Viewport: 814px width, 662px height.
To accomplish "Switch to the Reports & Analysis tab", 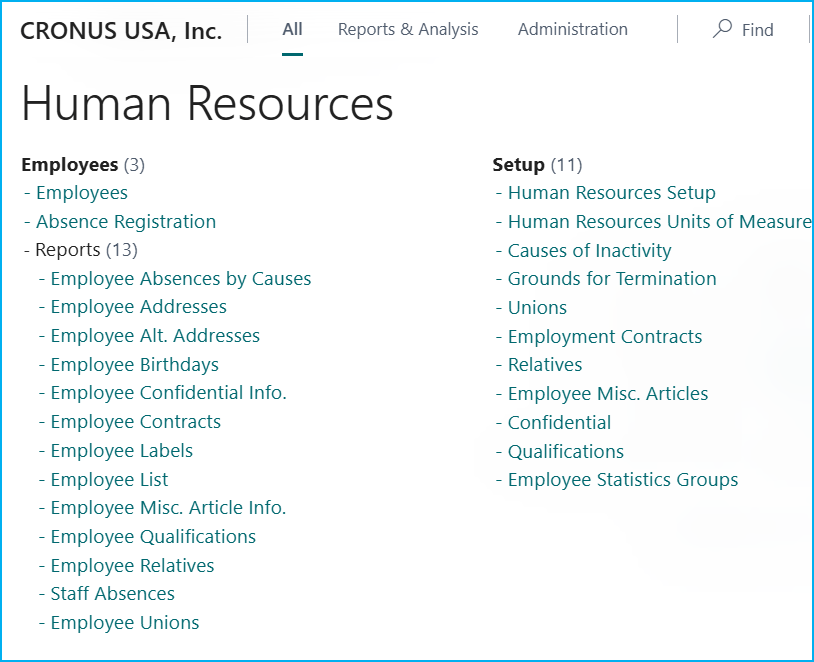I will [408, 30].
